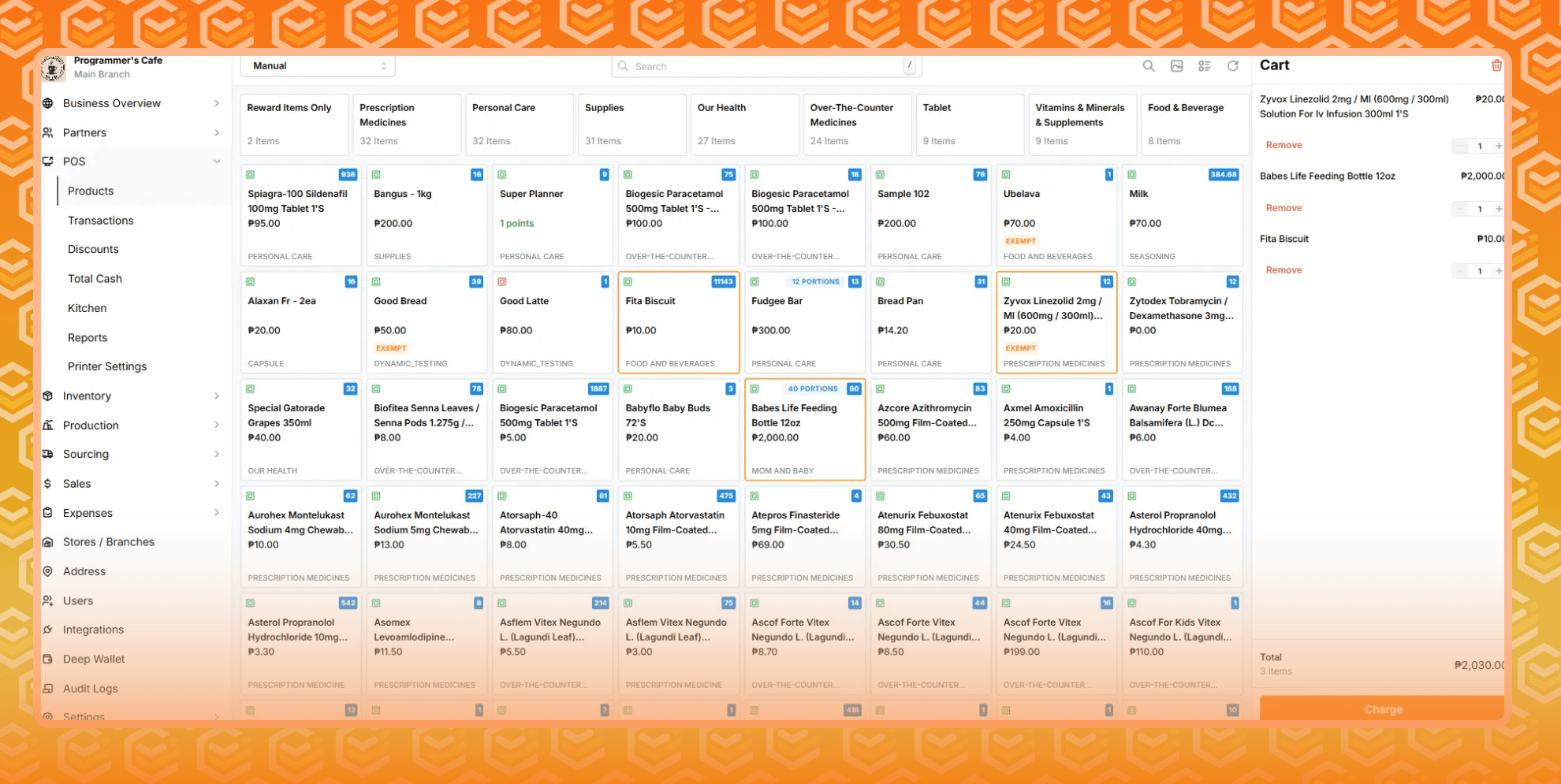Click the Deep Wallet sidebar icon

point(48,659)
